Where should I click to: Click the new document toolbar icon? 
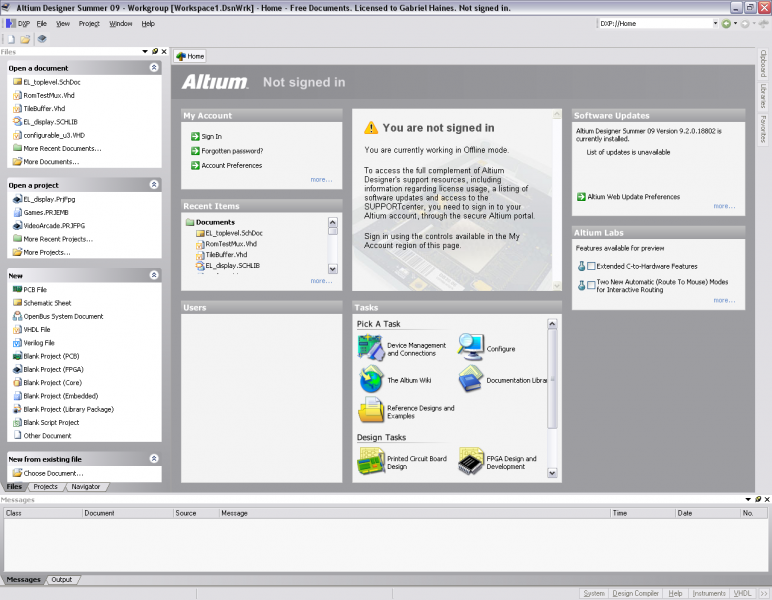coord(11,39)
